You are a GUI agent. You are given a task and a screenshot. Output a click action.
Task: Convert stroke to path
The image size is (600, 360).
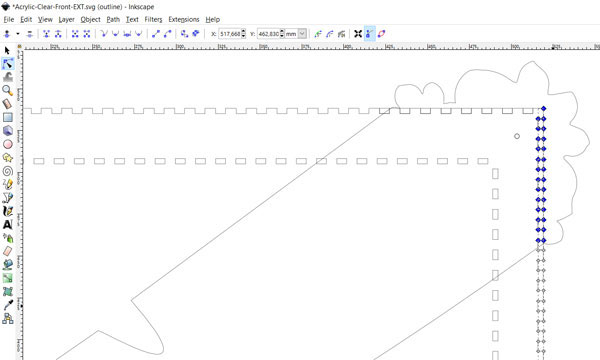(x=196, y=34)
